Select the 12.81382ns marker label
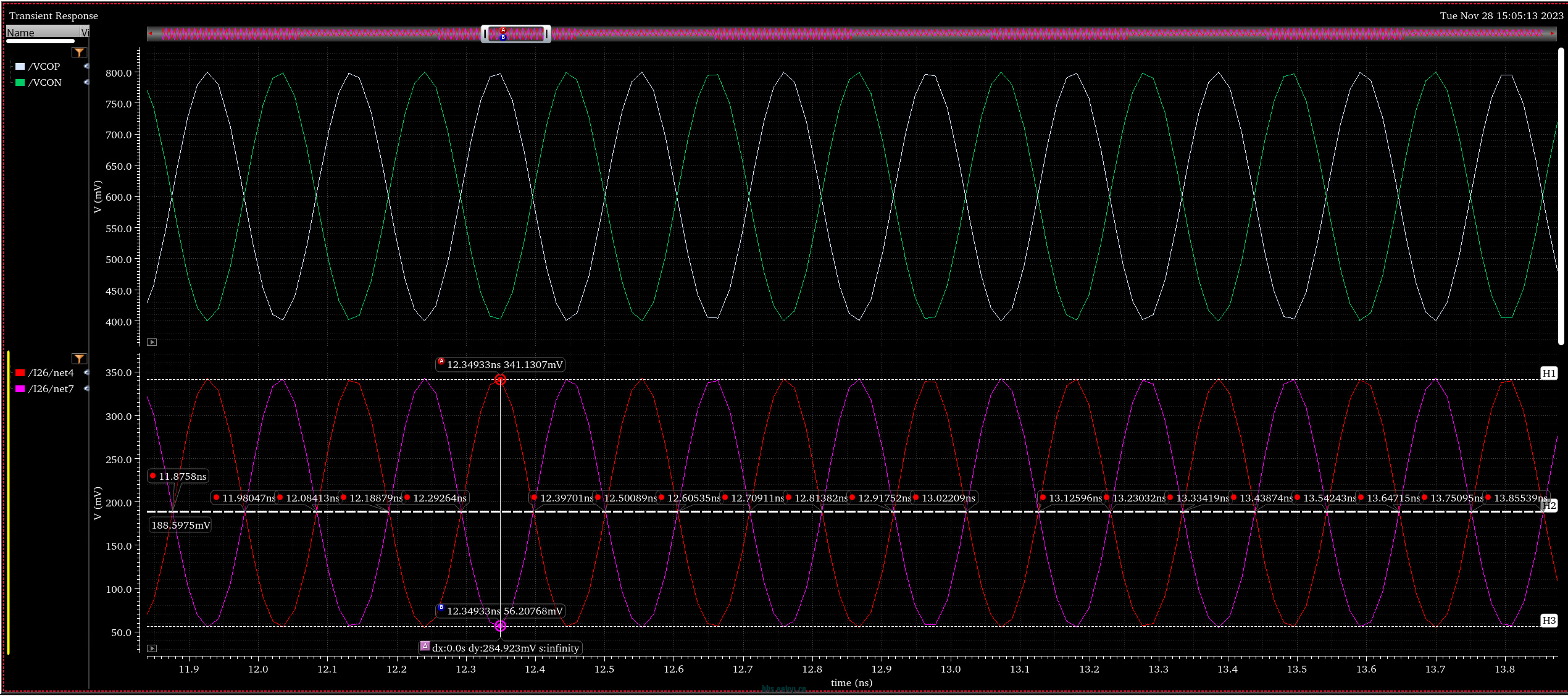The height and width of the screenshot is (696, 1568). pyautogui.click(x=815, y=498)
